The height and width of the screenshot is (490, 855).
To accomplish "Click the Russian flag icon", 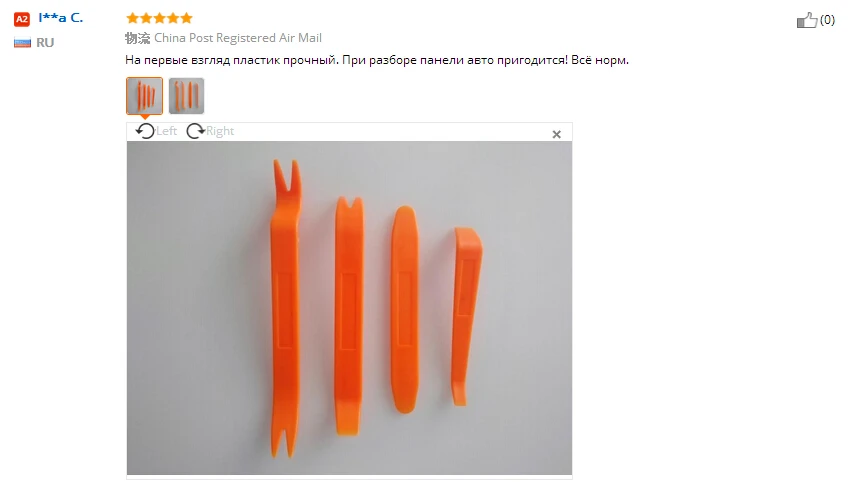I will click(22, 43).
